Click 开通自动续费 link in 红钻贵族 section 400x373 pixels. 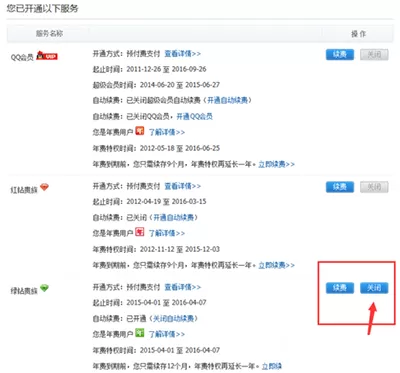pos(173,217)
